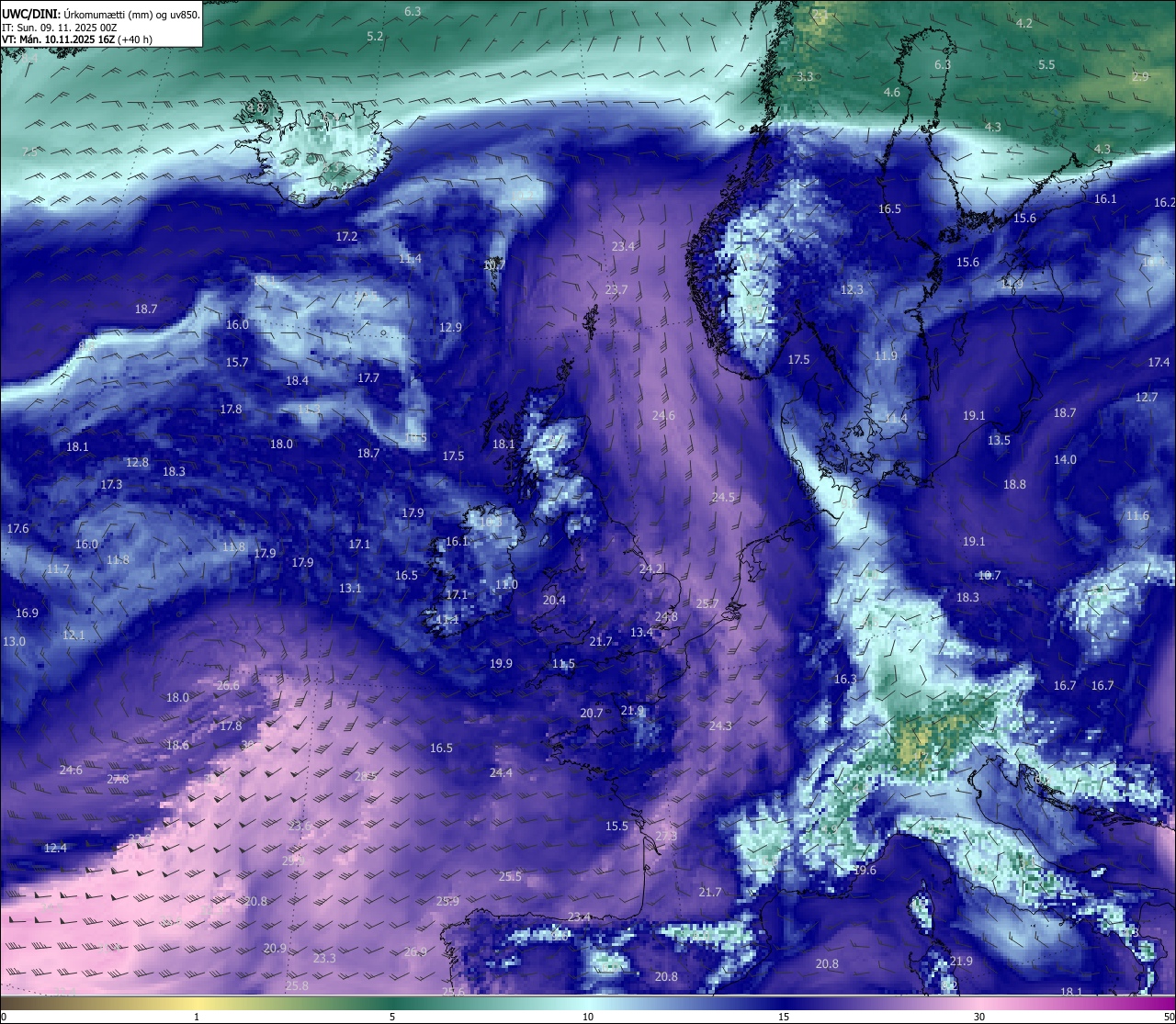
Task: Click the 17.6 value label
Action: [x=17, y=528]
